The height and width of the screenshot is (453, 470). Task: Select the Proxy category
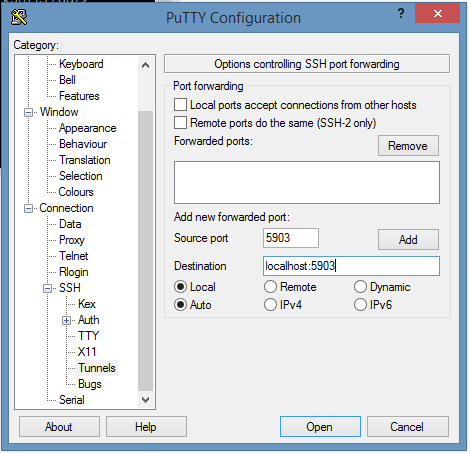(x=72, y=240)
